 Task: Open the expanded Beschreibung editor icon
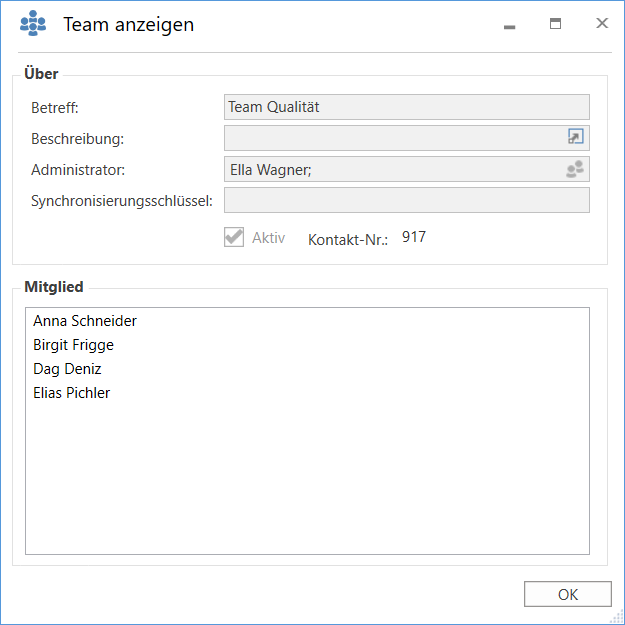tap(575, 138)
